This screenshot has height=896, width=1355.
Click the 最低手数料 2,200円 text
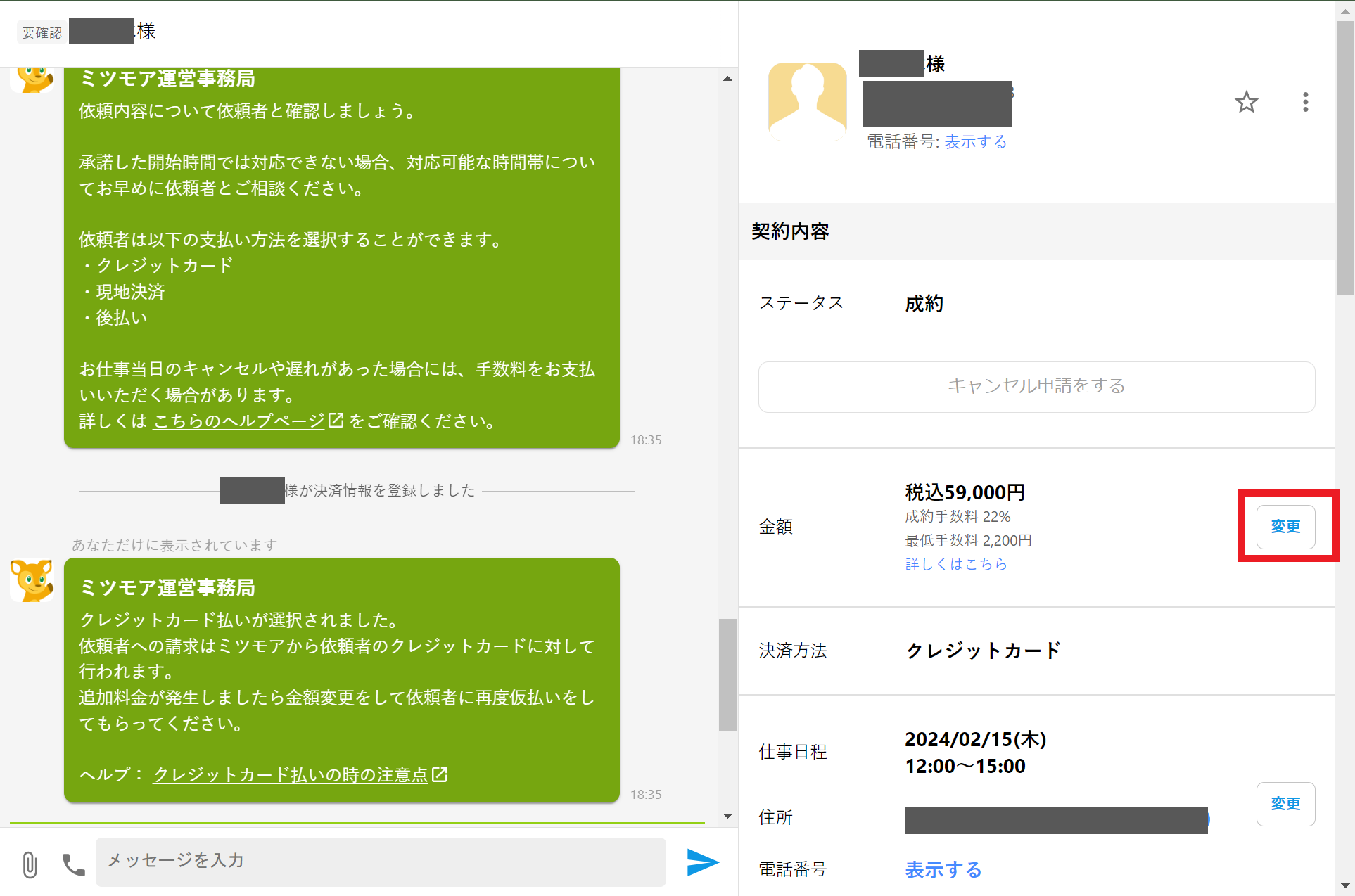coord(968,541)
